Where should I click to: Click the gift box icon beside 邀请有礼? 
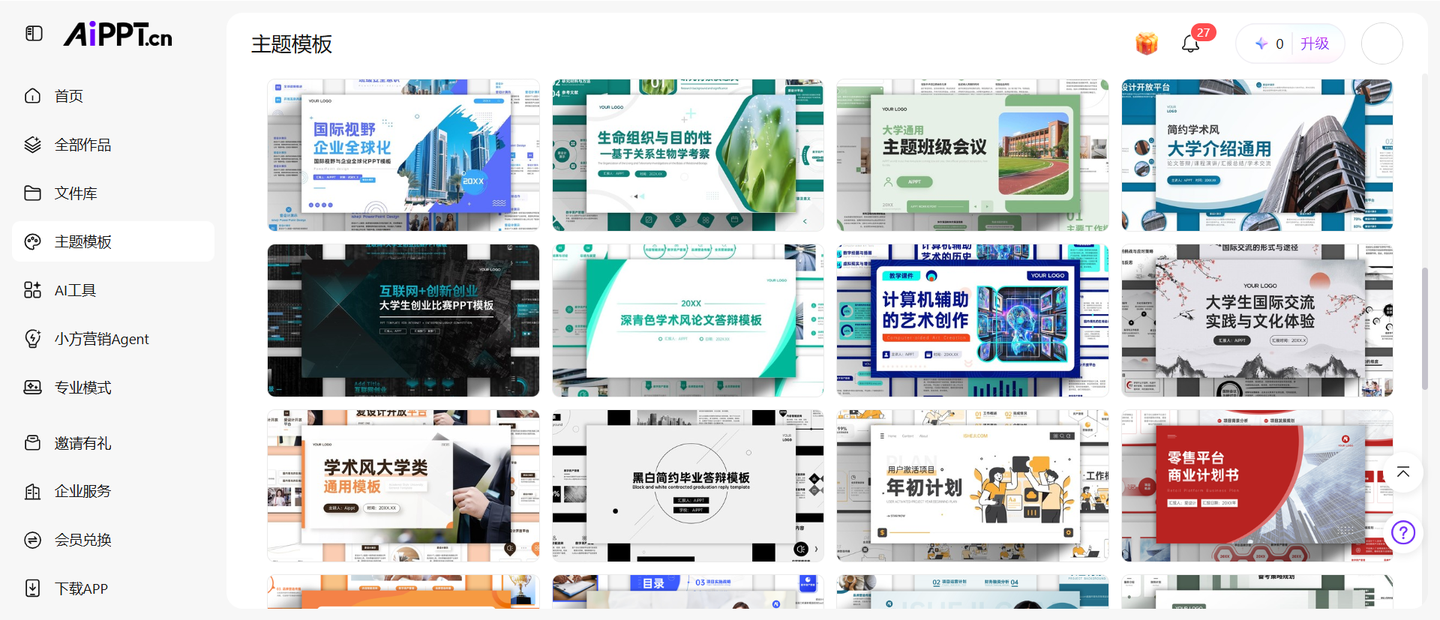tap(33, 442)
